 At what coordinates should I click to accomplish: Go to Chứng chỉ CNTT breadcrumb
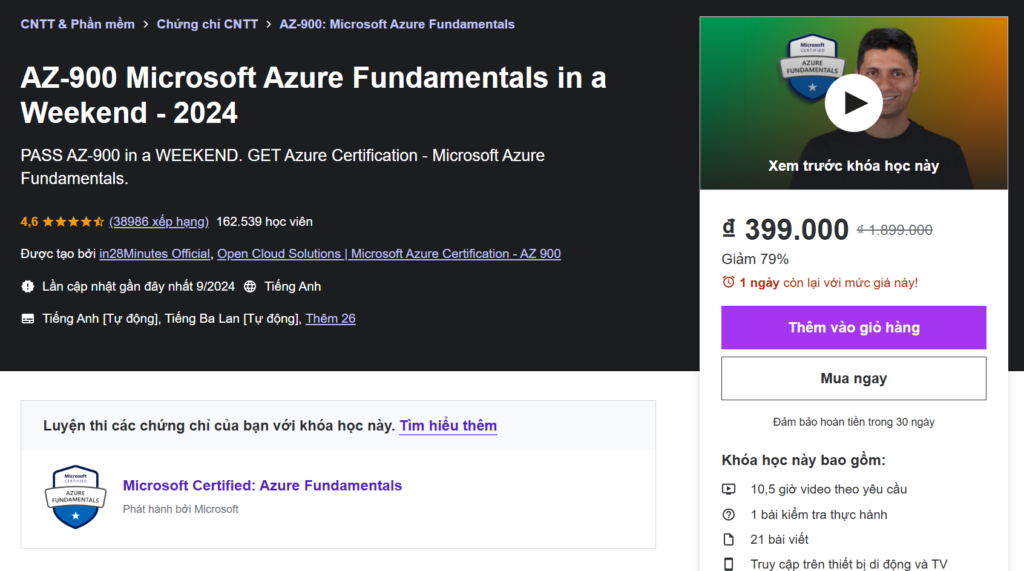(x=207, y=24)
